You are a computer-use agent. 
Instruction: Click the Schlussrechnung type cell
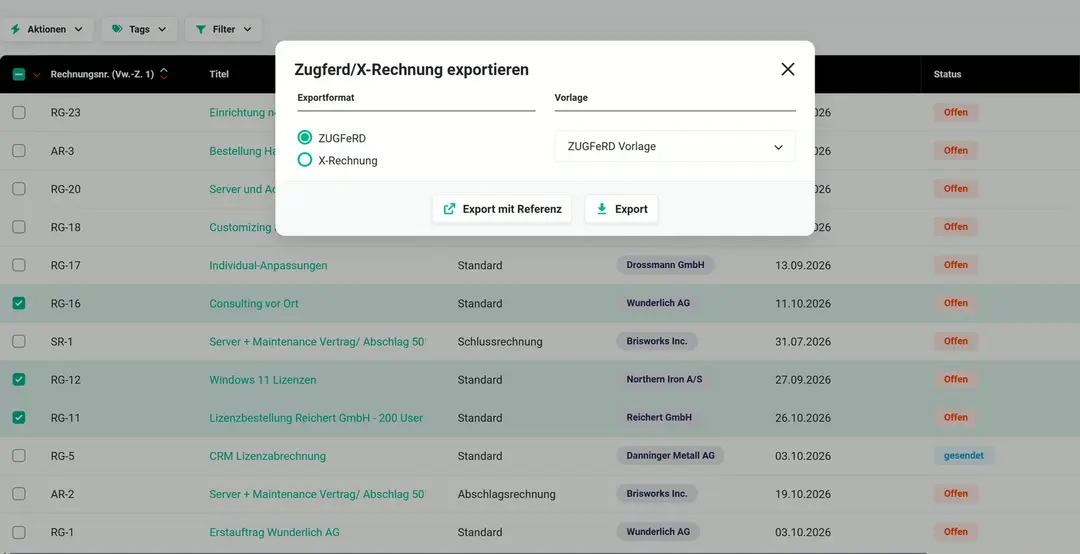500,341
